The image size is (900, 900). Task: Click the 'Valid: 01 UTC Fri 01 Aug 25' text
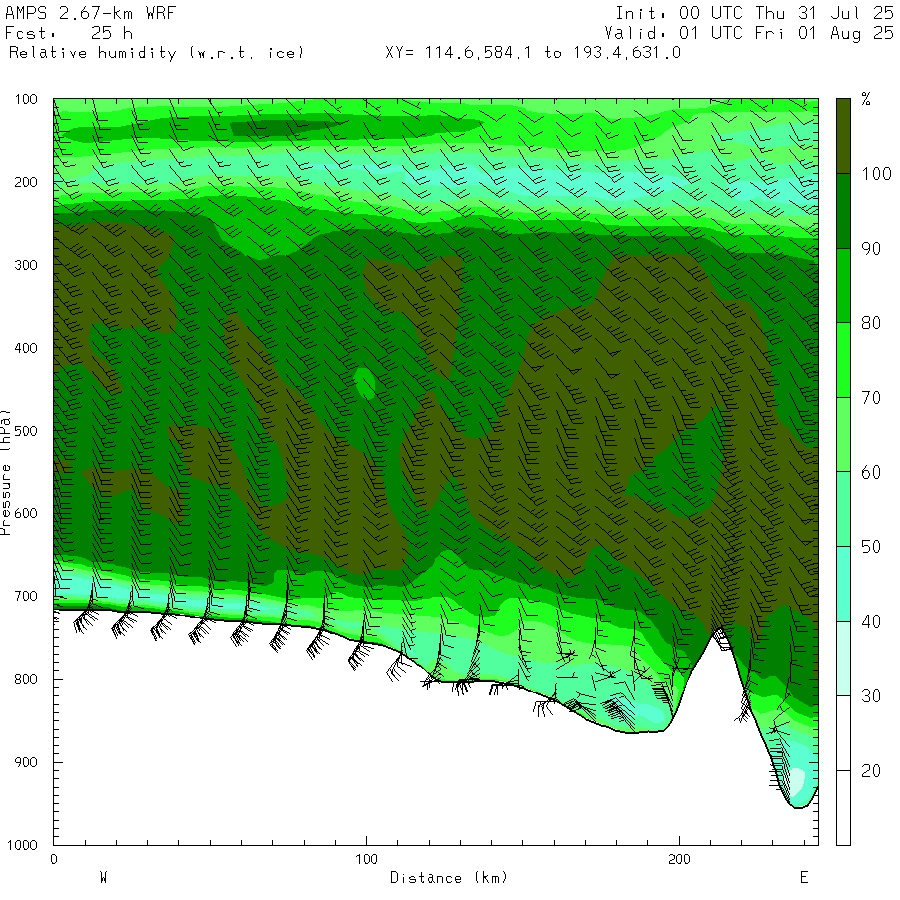click(749, 33)
